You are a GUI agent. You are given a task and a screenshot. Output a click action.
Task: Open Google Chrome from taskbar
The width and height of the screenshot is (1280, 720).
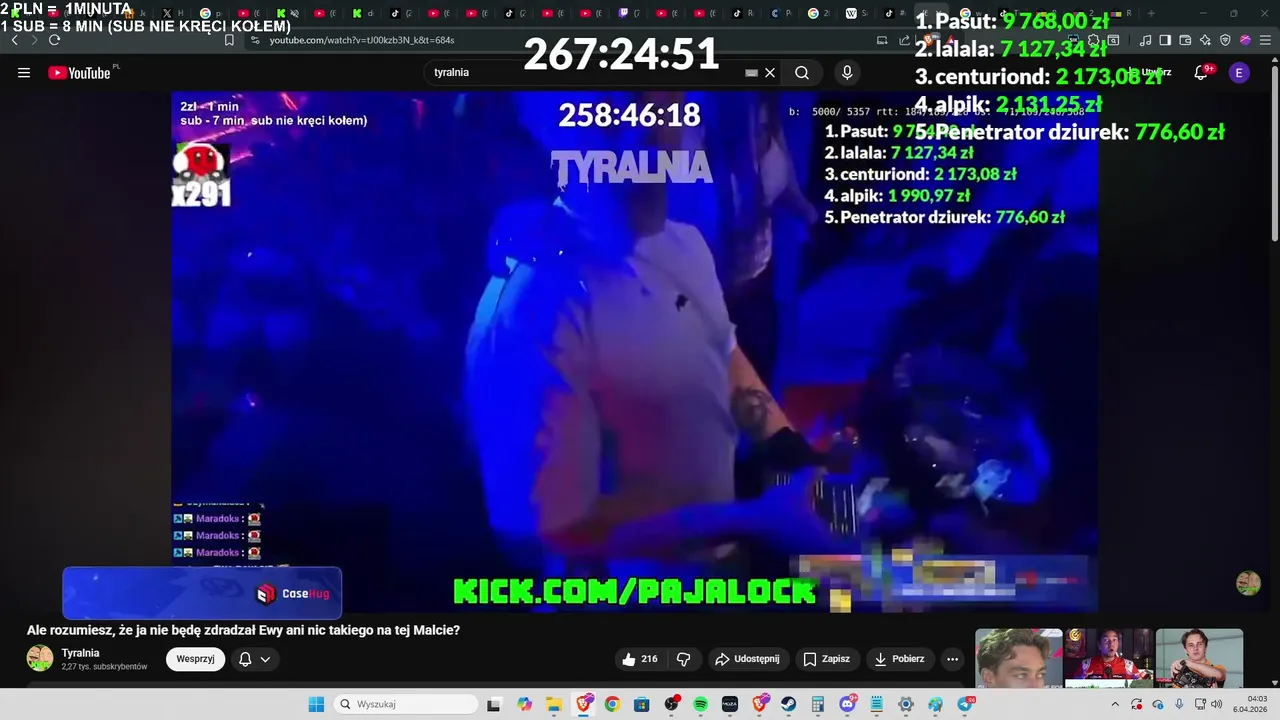tap(612, 704)
